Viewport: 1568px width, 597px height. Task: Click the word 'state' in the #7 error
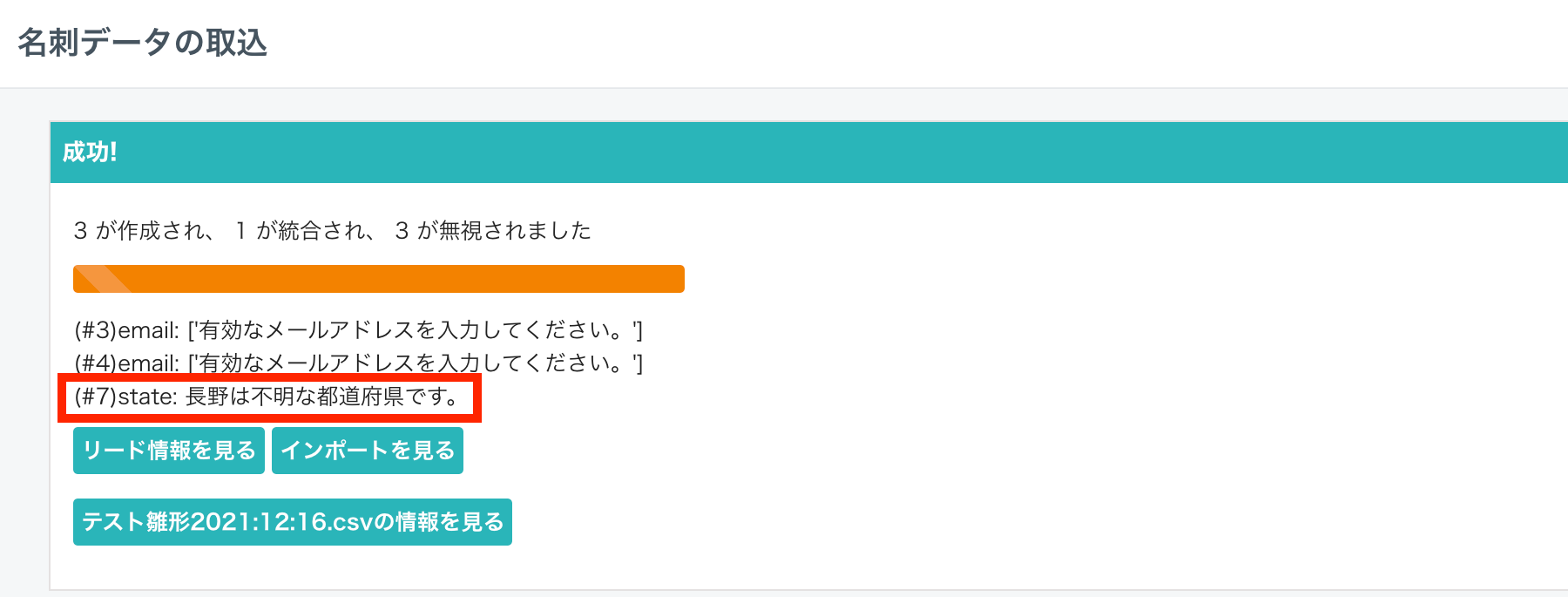tap(146, 397)
